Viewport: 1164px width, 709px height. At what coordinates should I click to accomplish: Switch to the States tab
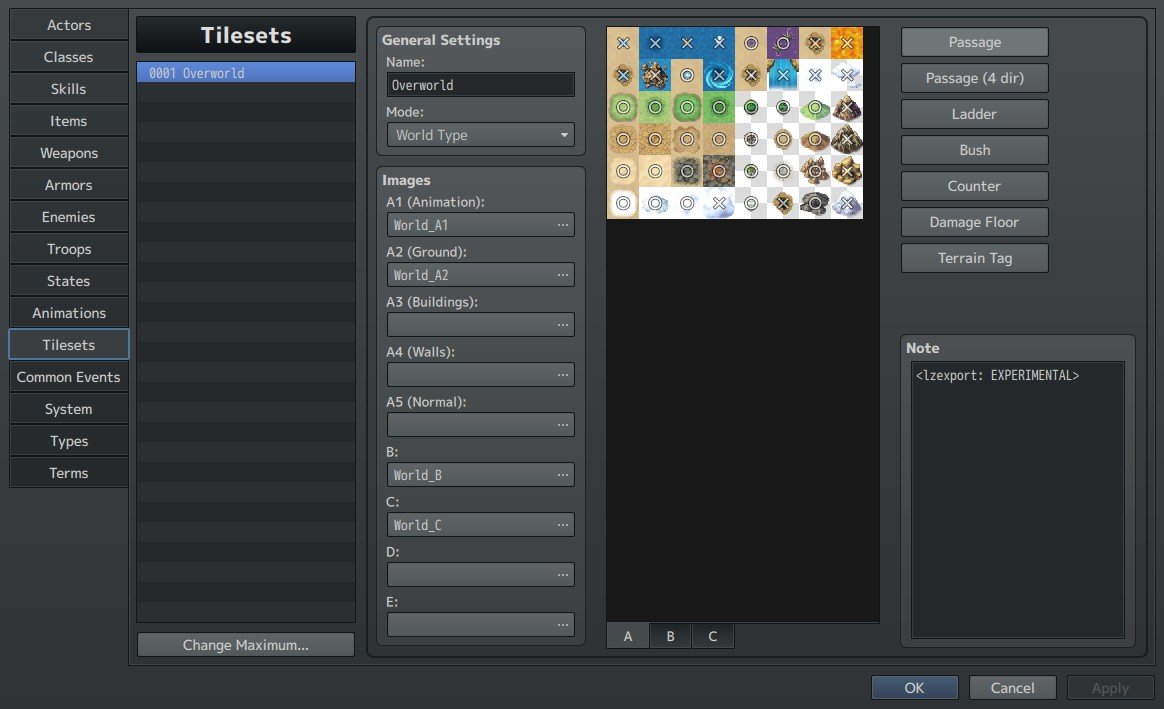point(68,281)
